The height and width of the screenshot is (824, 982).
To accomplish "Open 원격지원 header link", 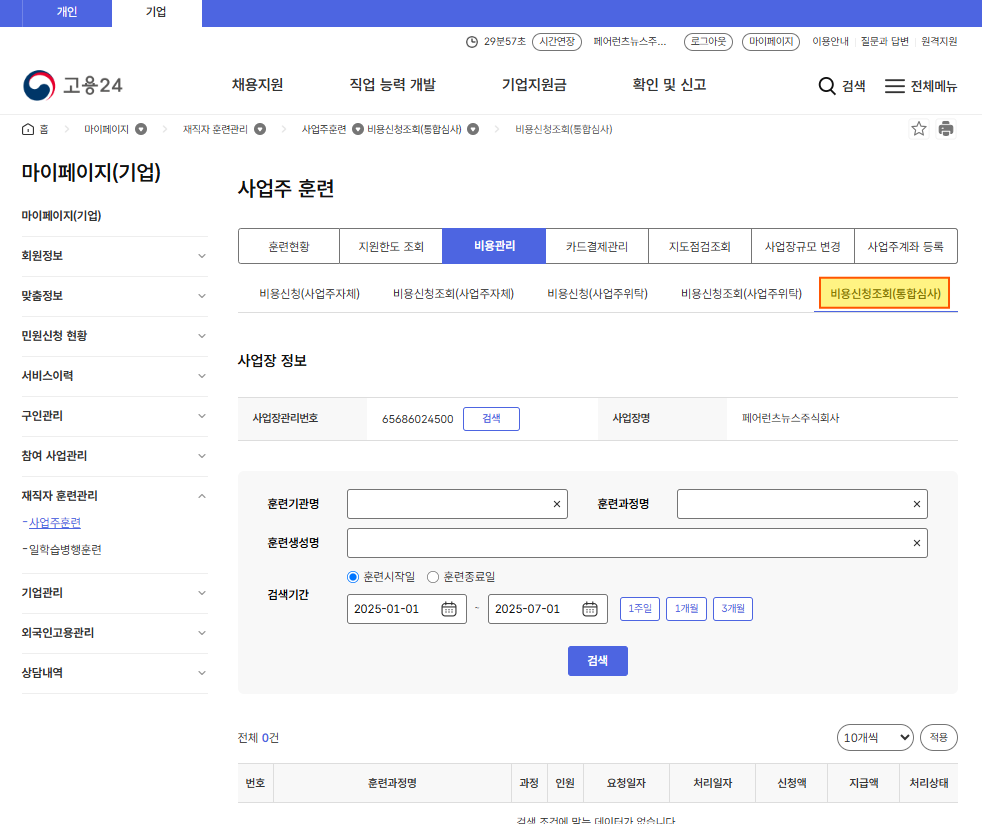I will [939, 41].
